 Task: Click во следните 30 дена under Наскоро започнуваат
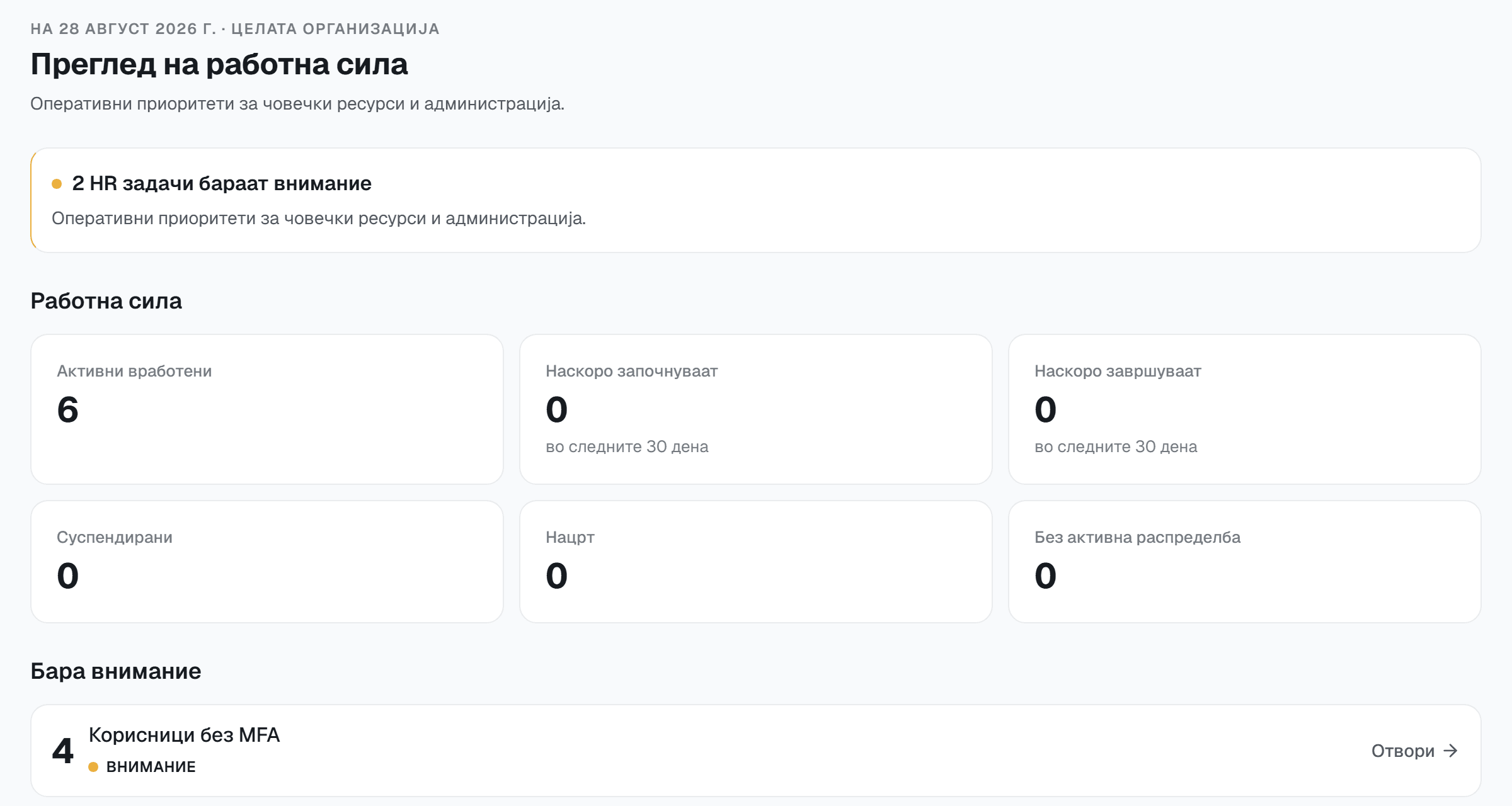(627, 446)
